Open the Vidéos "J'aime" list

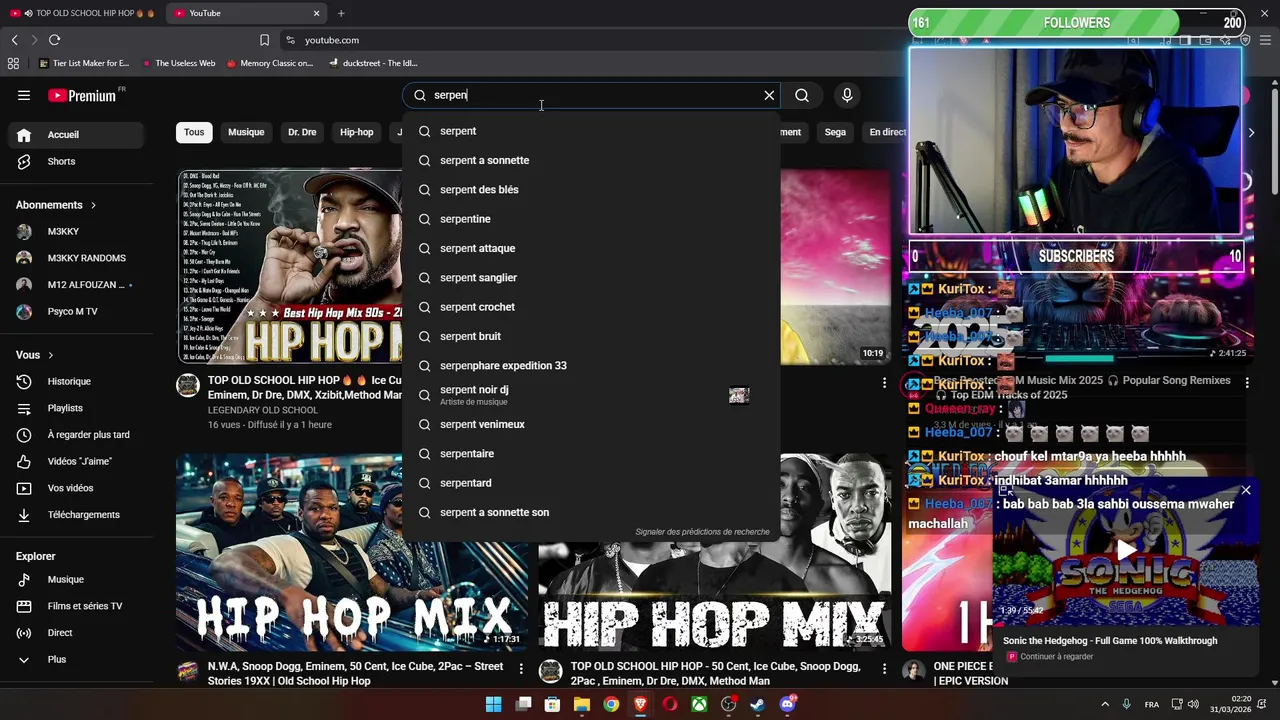78,461
